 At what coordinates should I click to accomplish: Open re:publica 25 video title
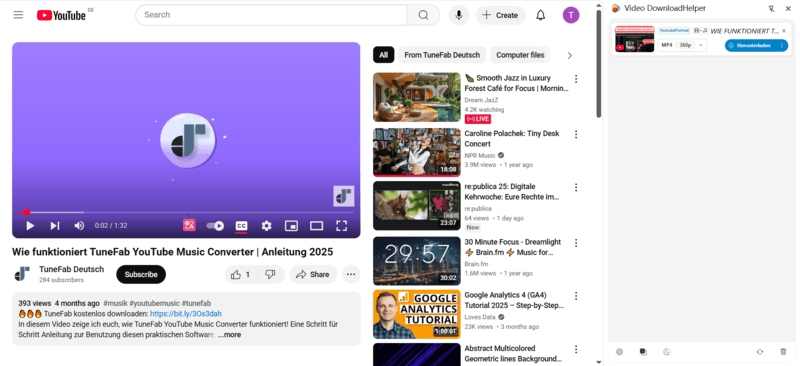tap(512, 191)
